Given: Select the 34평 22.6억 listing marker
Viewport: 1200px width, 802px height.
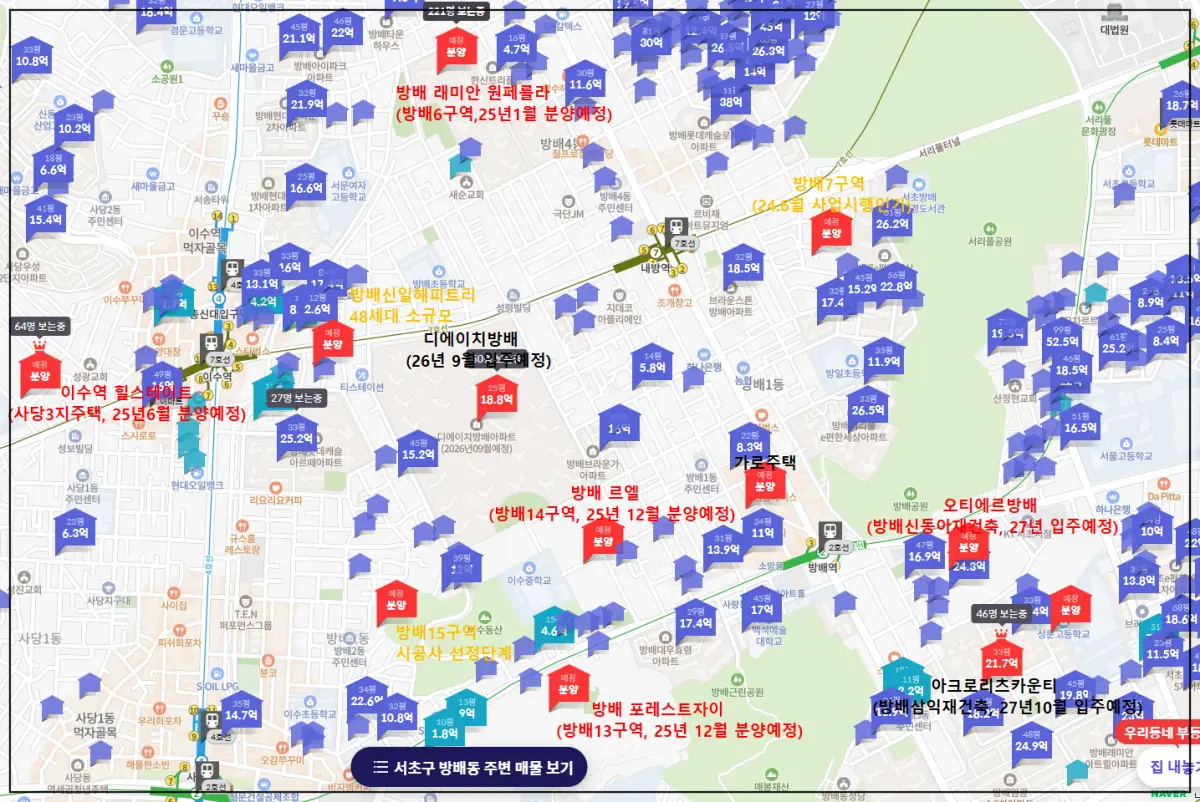Looking at the screenshot, I should [x=367, y=701].
